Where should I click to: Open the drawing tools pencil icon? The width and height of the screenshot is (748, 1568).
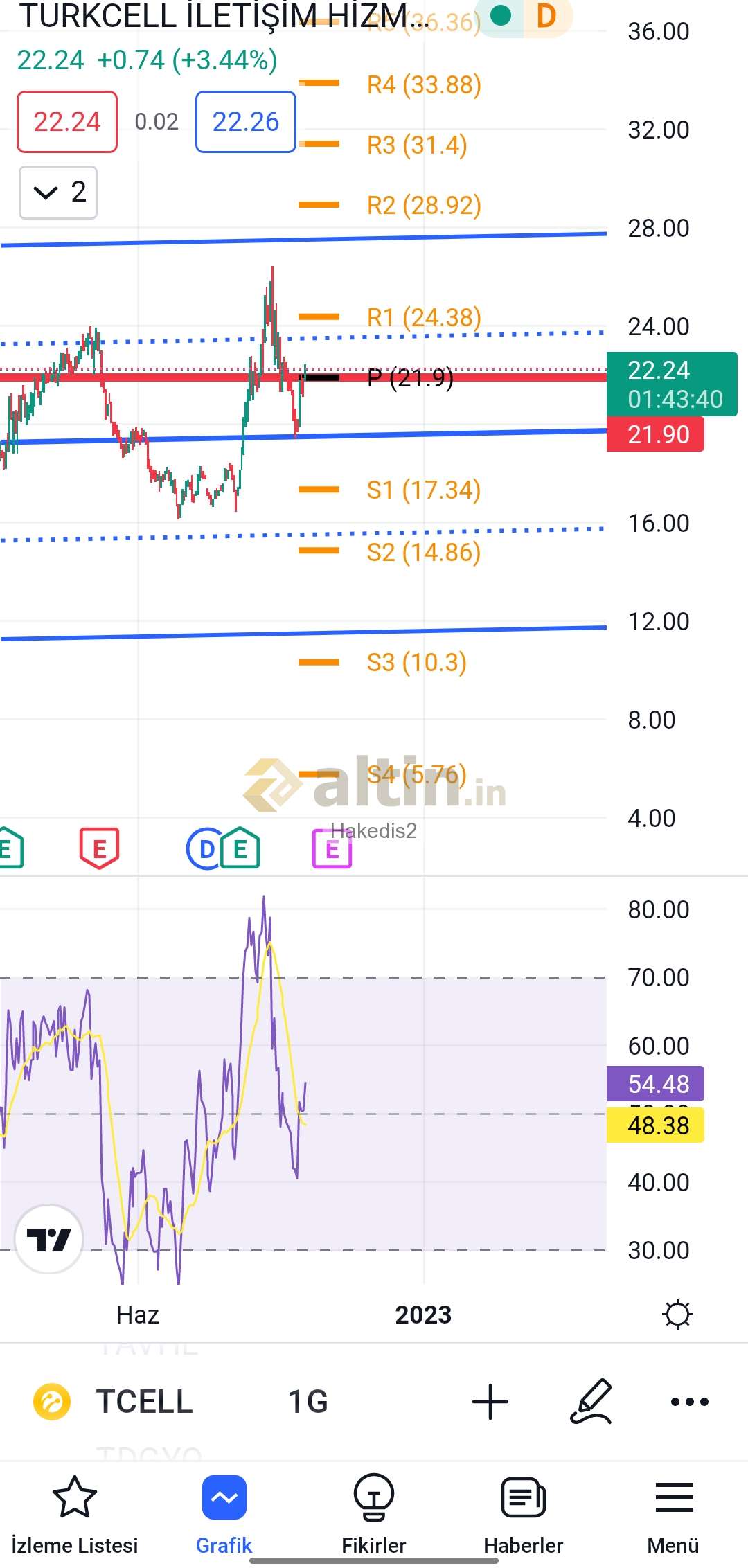[x=591, y=1401]
